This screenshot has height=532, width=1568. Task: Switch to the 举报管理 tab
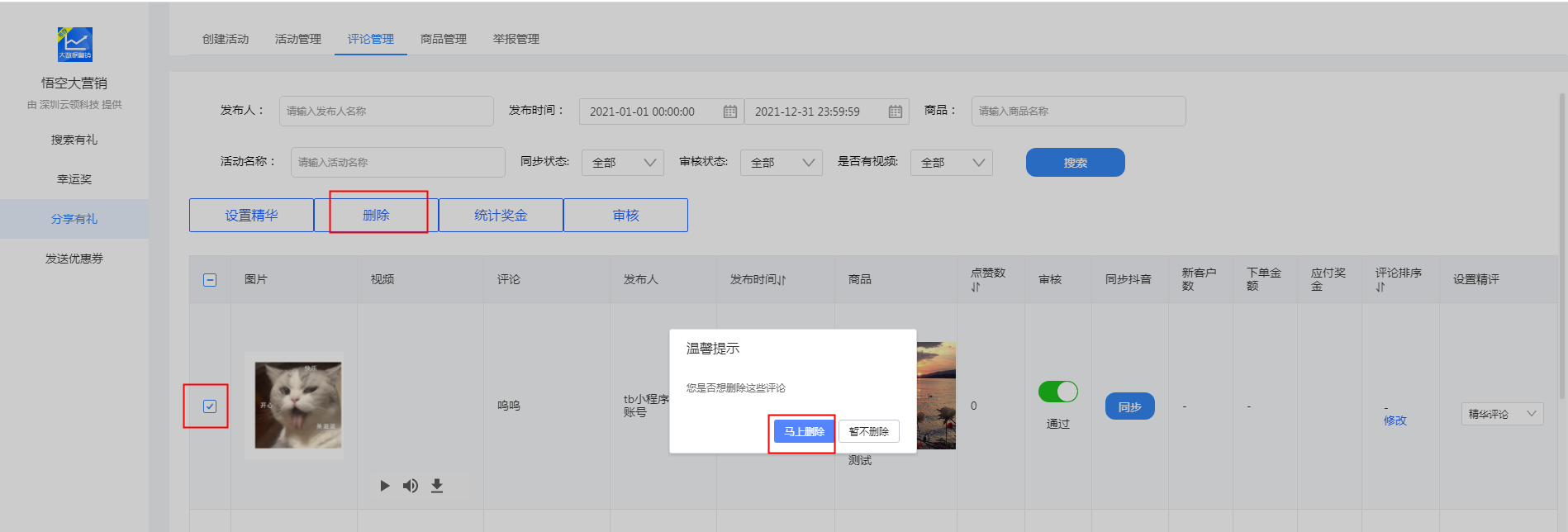[516, 39]
